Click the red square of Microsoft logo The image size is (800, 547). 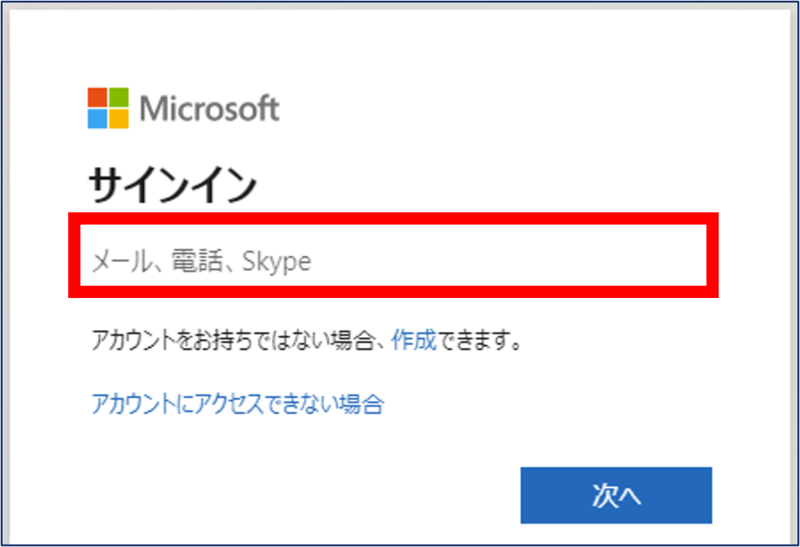[97, 97]
